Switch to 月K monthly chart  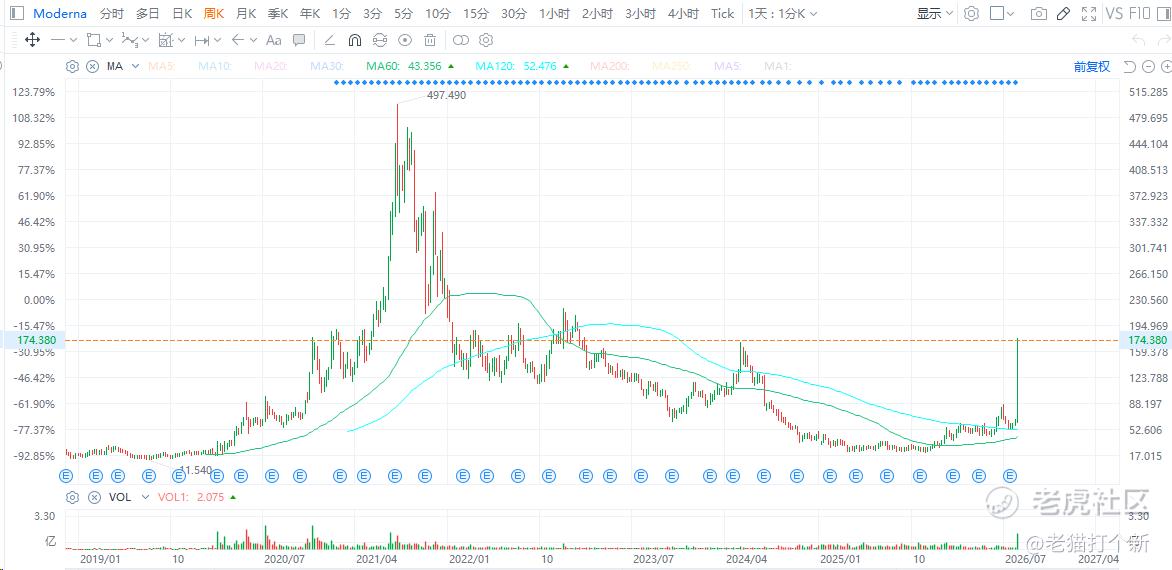pos(246,13)
